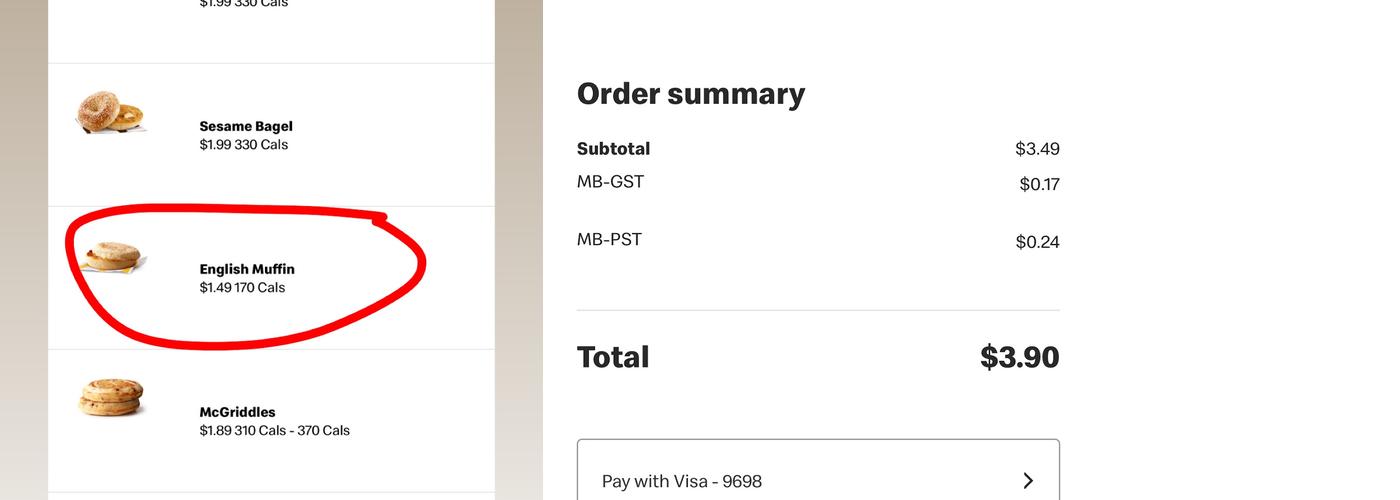Click the $3.49 subtotal amount
The width and height of the screenshot is (1400, 500).
point(1037,149)
